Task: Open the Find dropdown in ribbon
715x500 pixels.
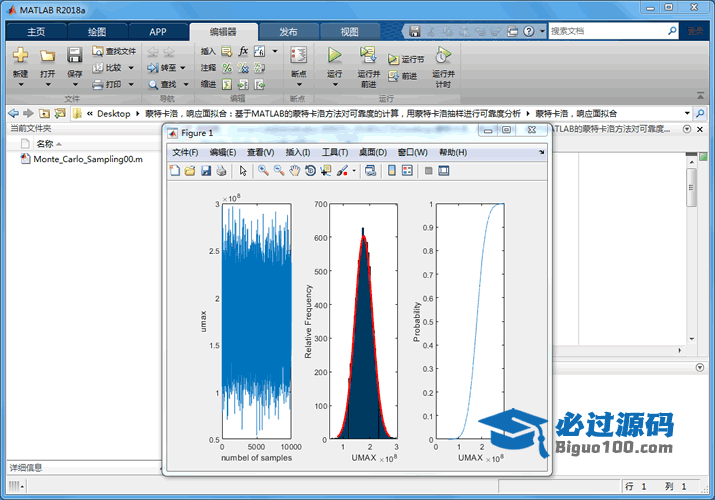Action: (x=186, y=84)
